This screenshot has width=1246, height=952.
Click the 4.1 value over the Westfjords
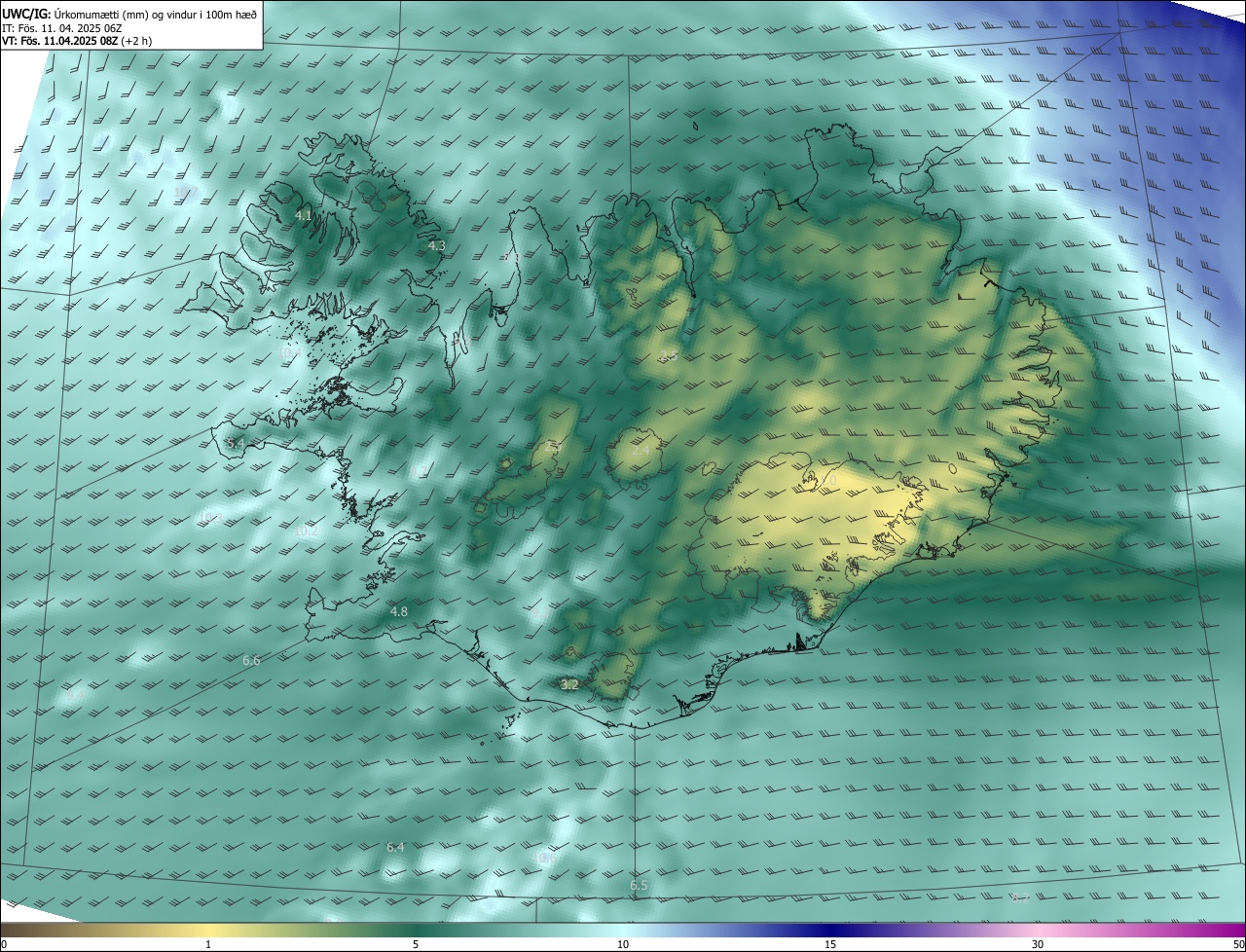coord(304,215)
